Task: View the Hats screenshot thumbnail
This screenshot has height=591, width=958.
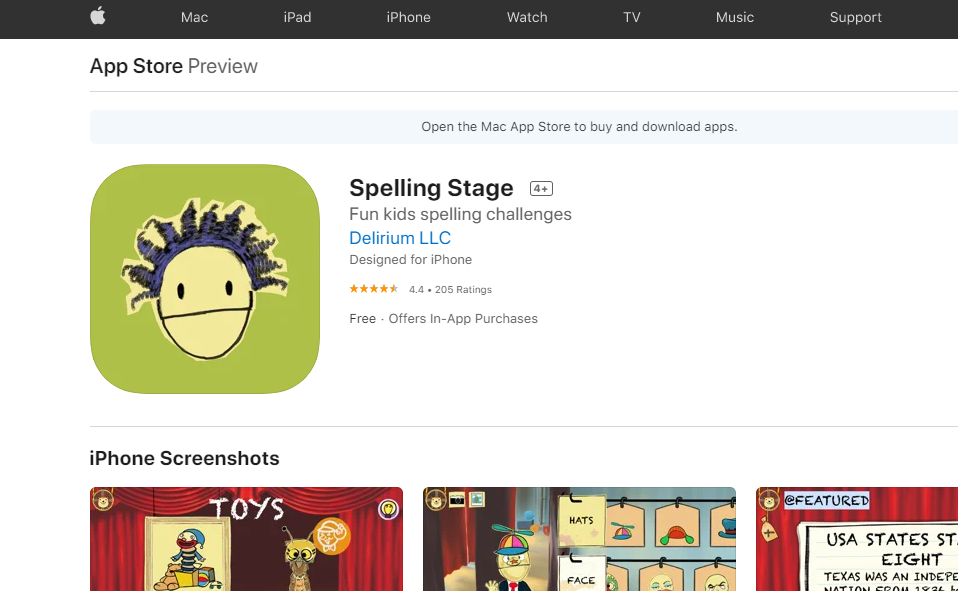Action: tap(579, 539)
